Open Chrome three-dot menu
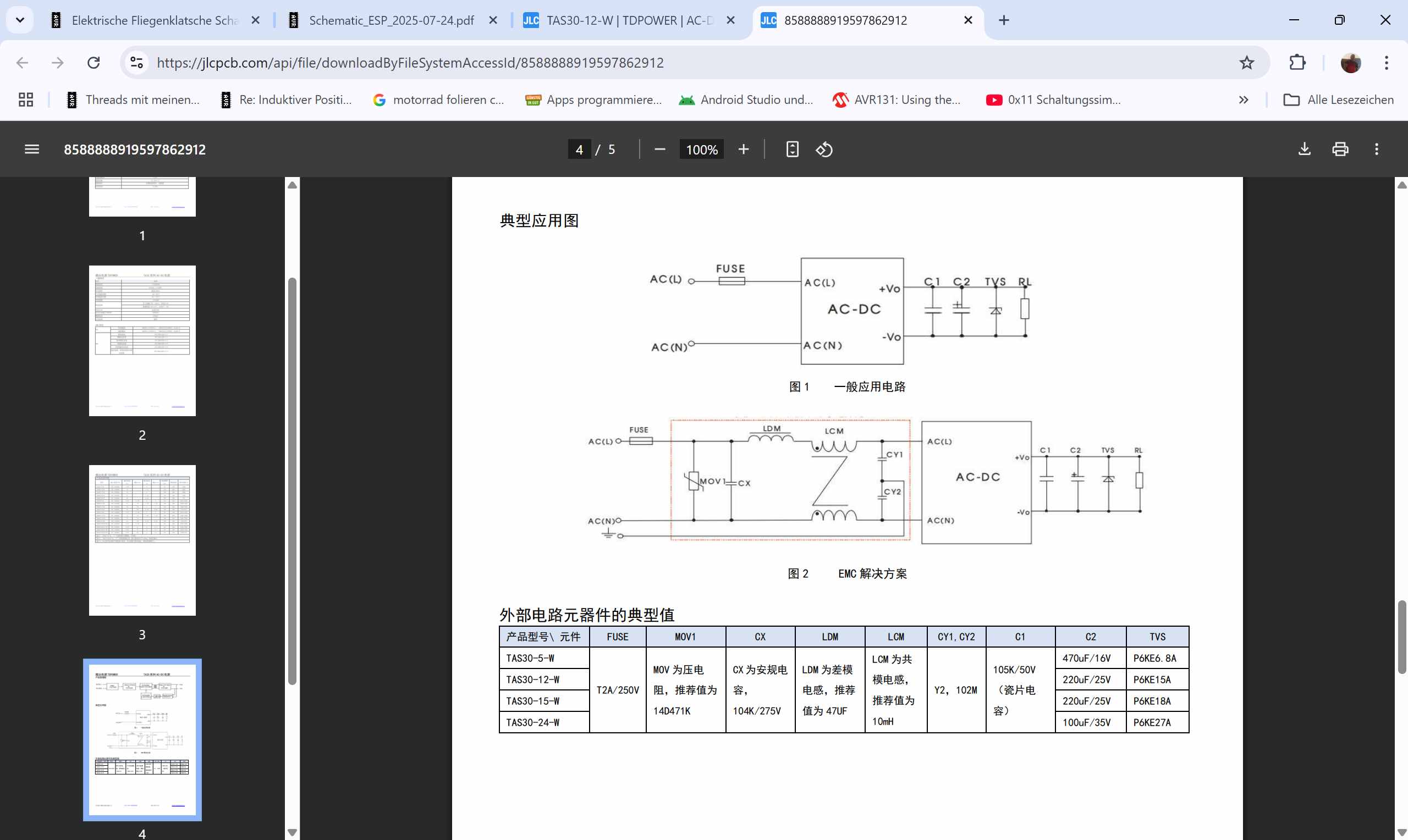The image size is (1408, 840). pyautogui.click(x=1387, y=63)
